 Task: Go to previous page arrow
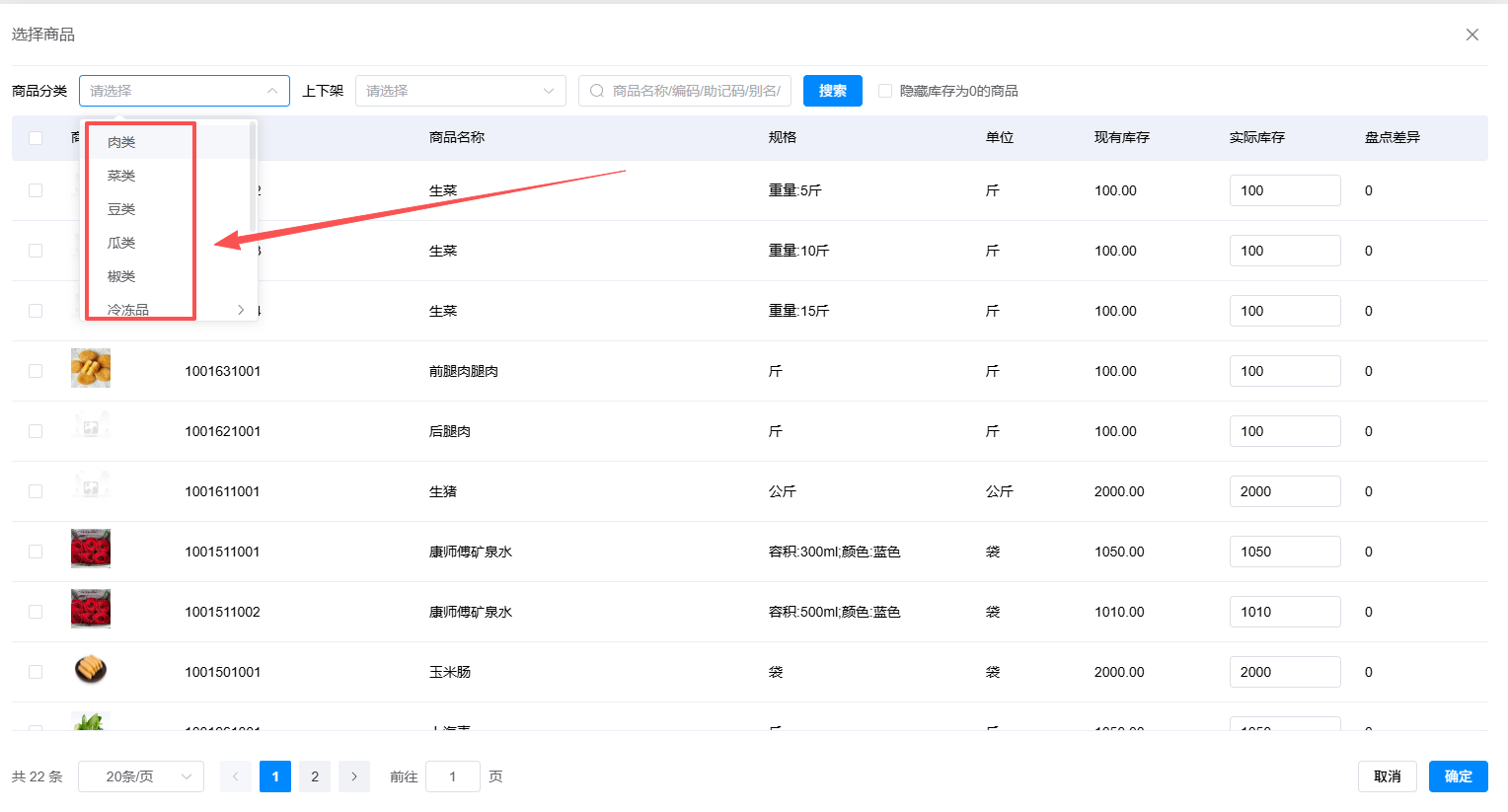tap(236, 776)
